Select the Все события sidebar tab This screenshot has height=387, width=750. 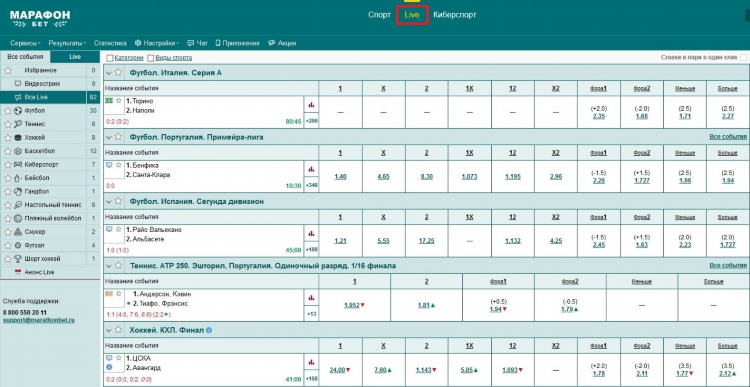click(x=25, y=56)
